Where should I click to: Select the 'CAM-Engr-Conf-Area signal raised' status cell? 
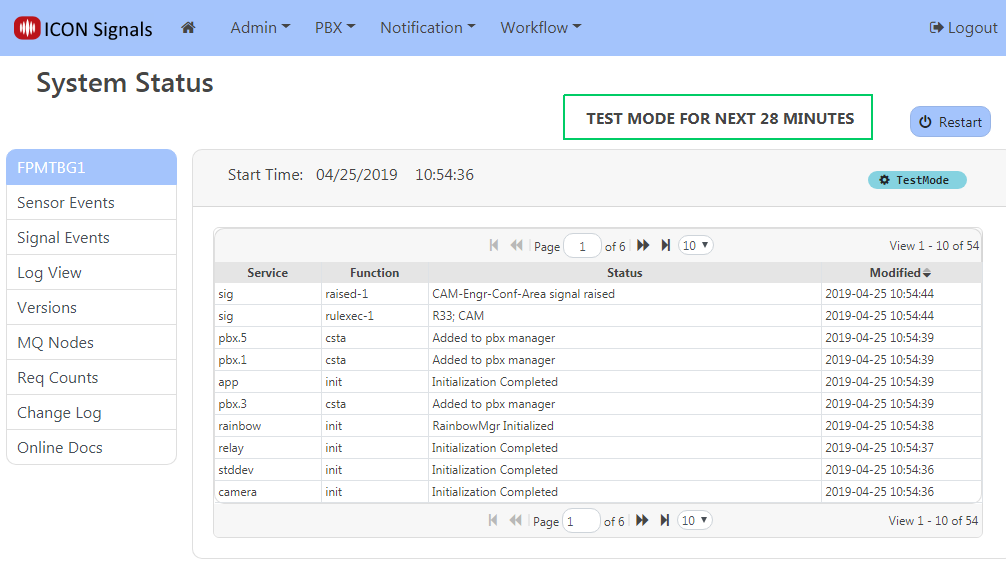(x=625, y=294)
